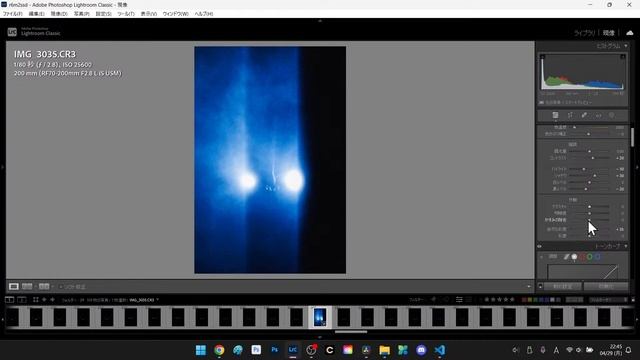
Task: Adjust the contrast (コントラスト) slider handle
Action: (x=593, y=158)
